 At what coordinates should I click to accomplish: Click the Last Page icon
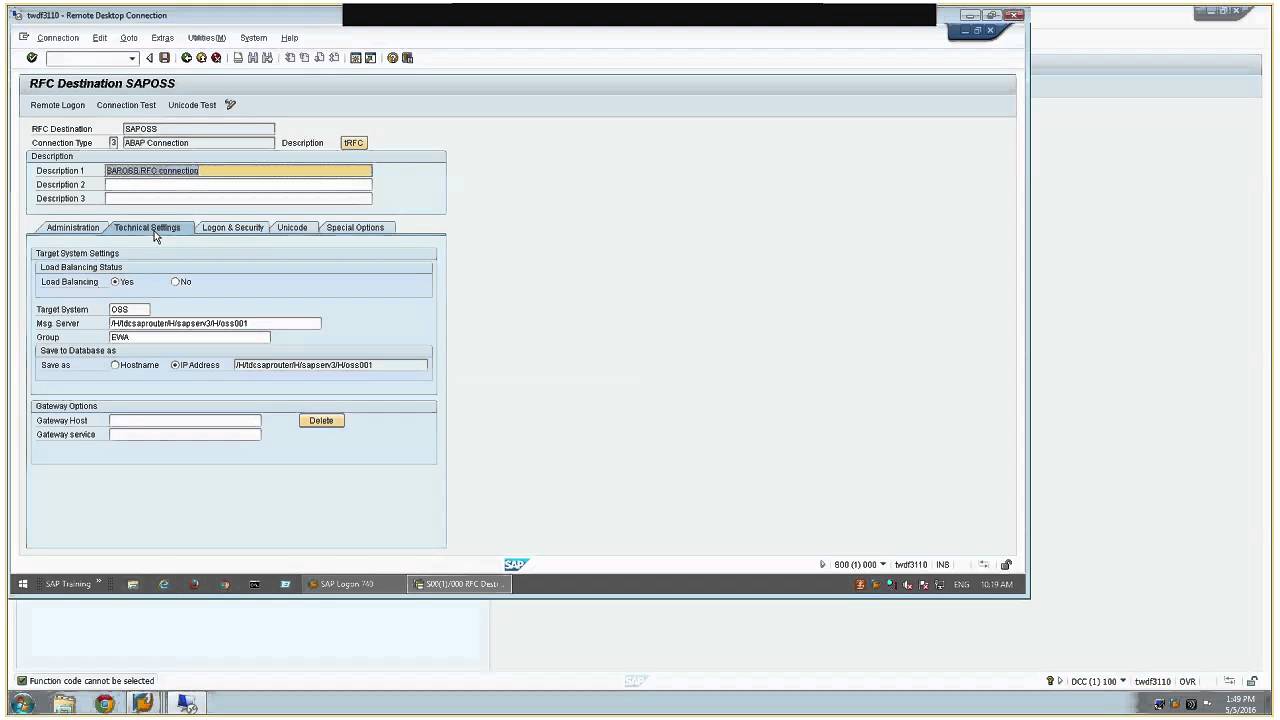tap(334, 58)
